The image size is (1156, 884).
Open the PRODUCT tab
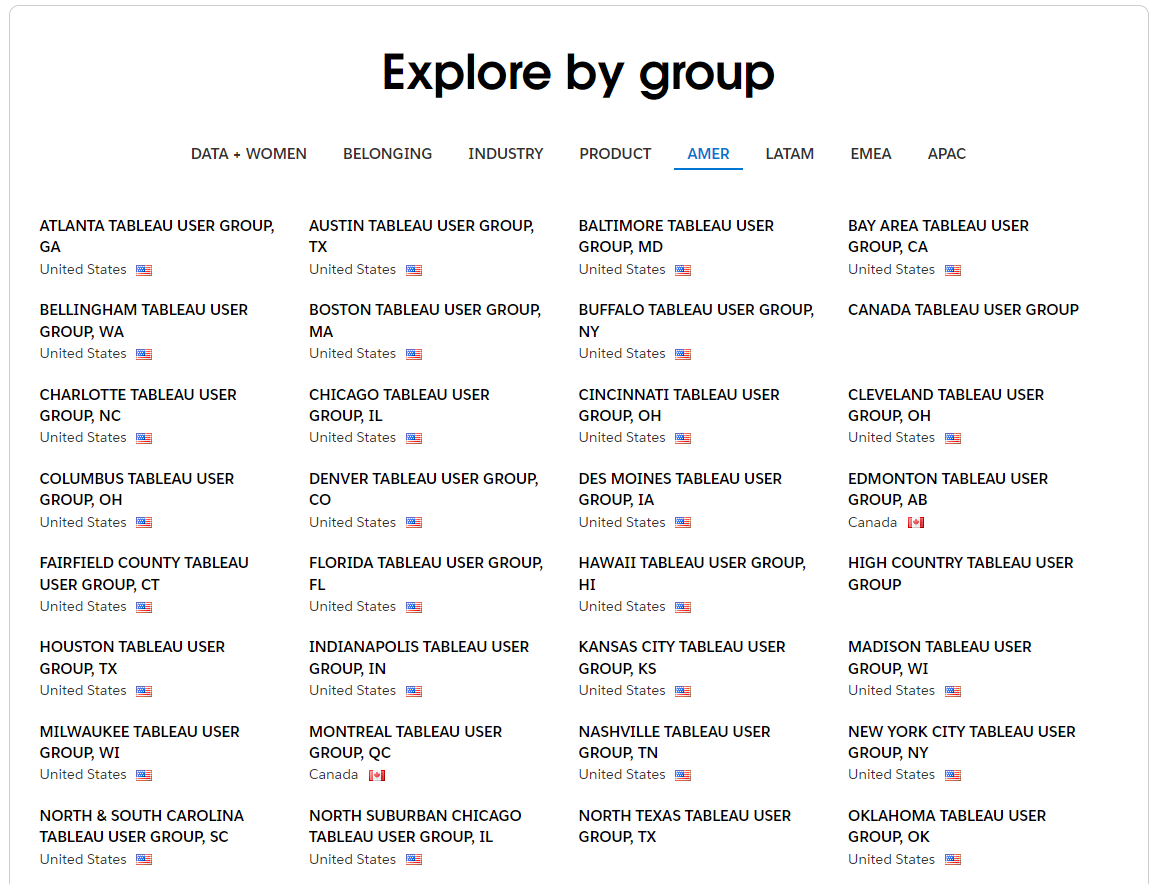pos(615,154)
